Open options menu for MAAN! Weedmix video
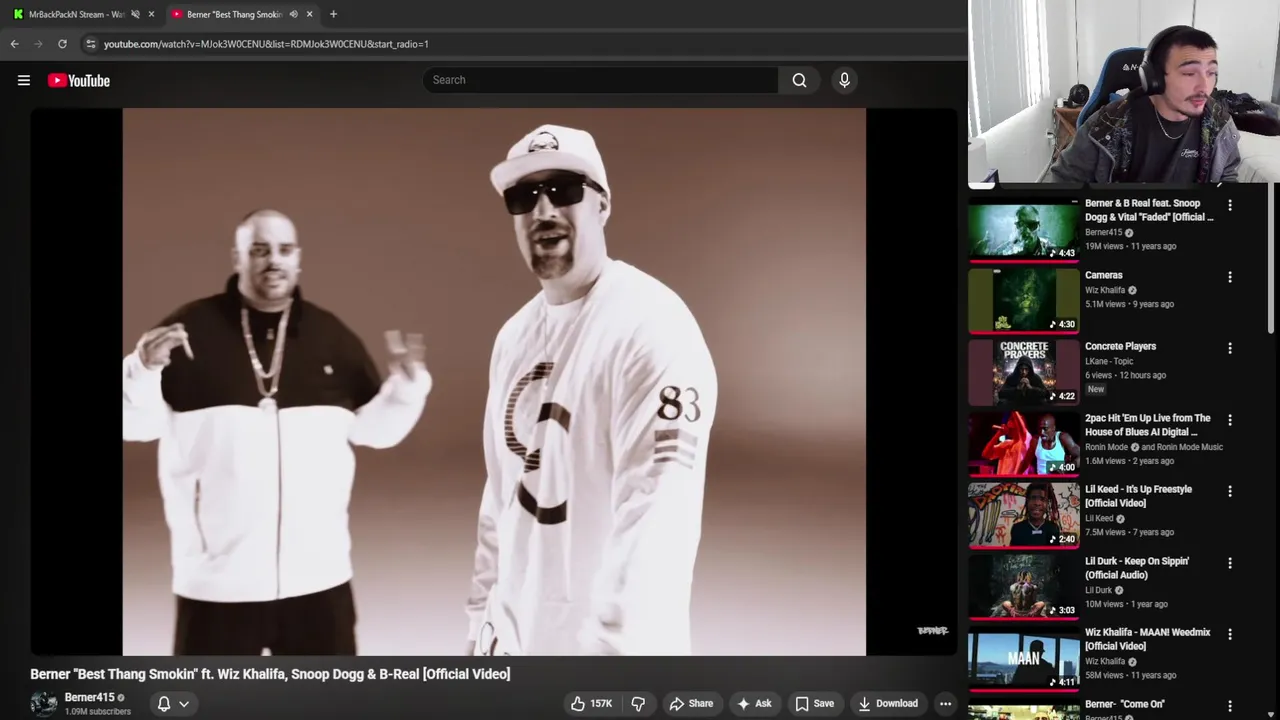This screenshot has width=1280, height=720. pyautogui.click(x=1230, y=634)
